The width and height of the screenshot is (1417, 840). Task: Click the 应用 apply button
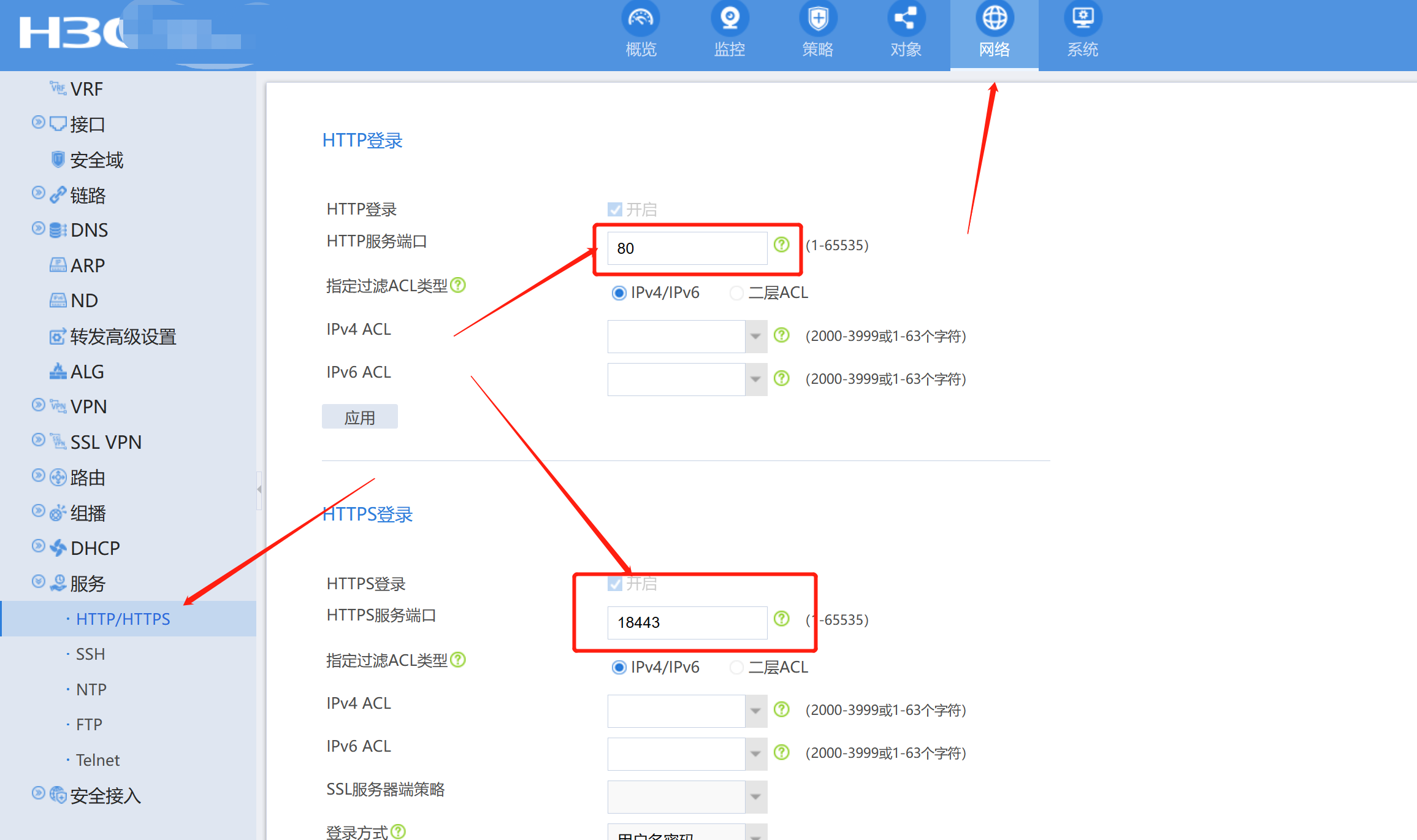click(359, 417)
